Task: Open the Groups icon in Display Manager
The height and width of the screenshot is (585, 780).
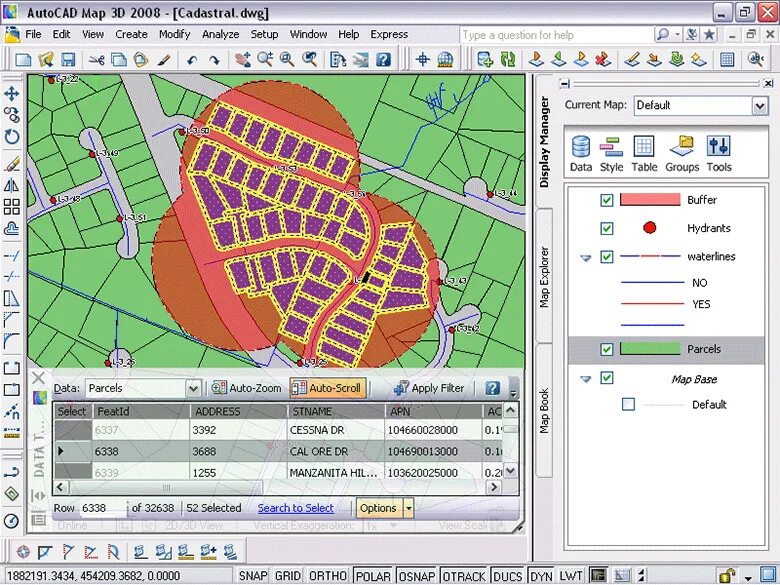Action: (x=682, y=153)
